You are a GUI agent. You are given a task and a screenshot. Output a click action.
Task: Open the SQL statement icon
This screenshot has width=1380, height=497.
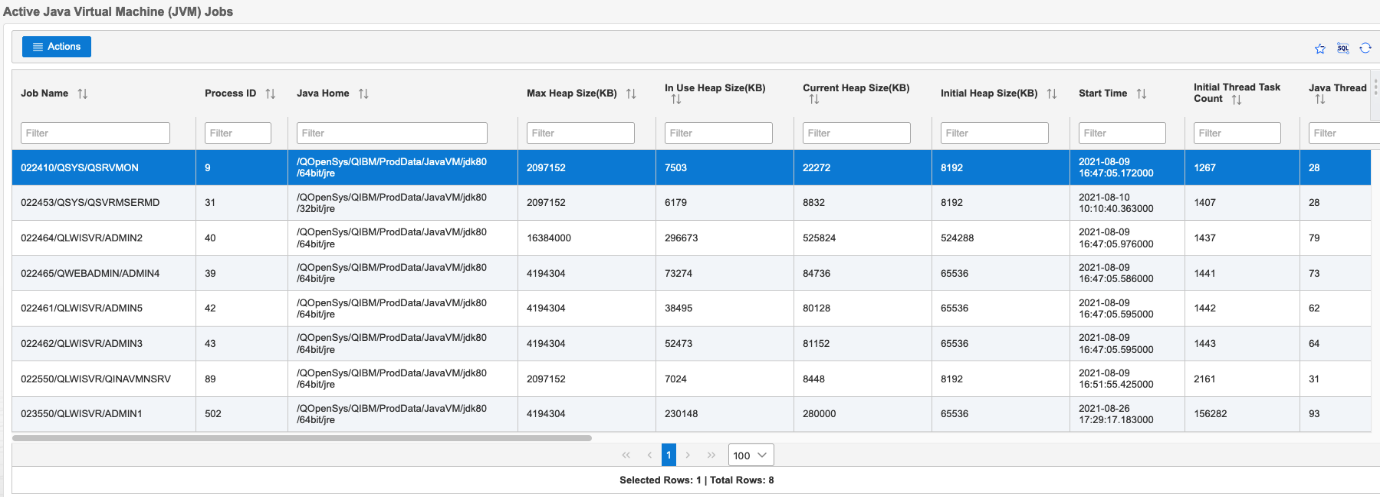pyautogui.click(x=1343, y=48)
